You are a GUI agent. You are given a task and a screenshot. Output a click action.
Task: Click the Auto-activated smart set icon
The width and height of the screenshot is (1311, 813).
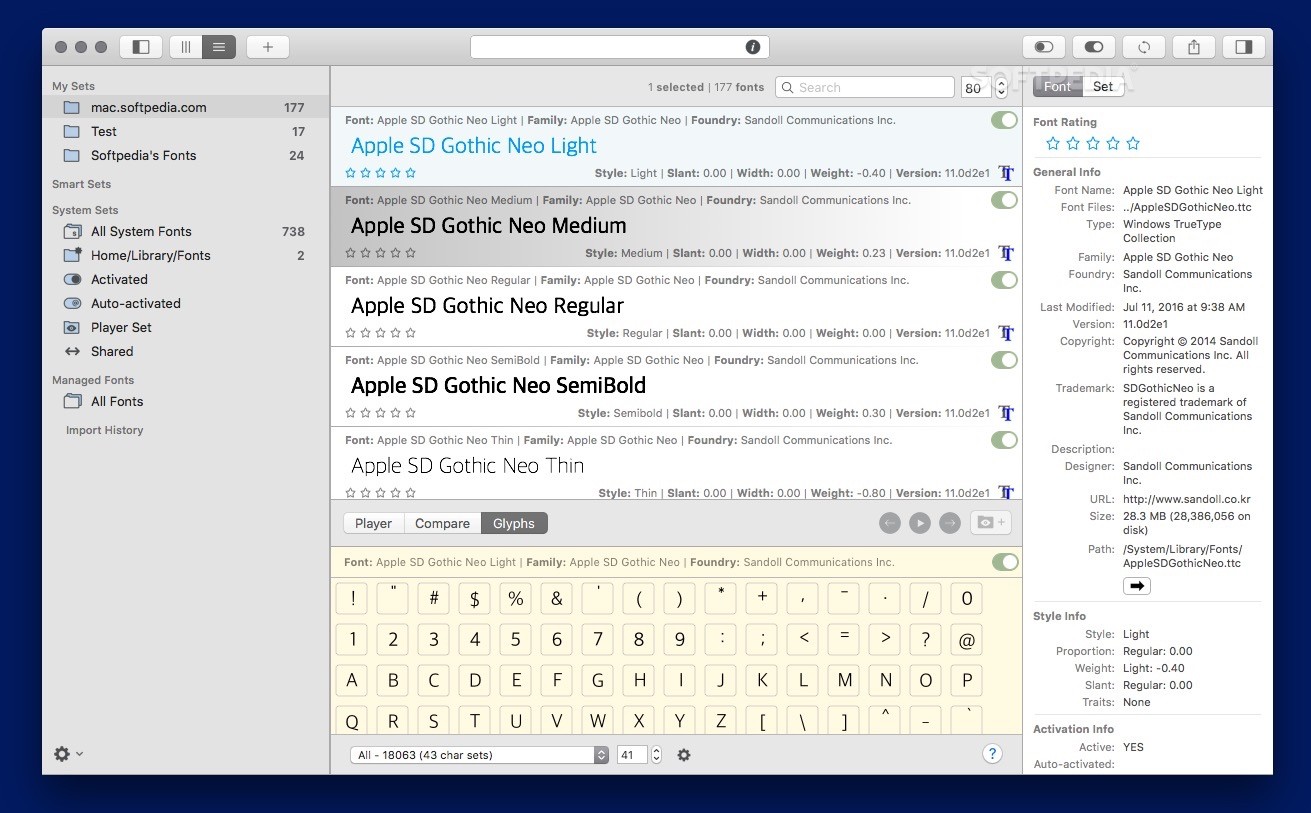pyautogui.click(x=71, y=303)
